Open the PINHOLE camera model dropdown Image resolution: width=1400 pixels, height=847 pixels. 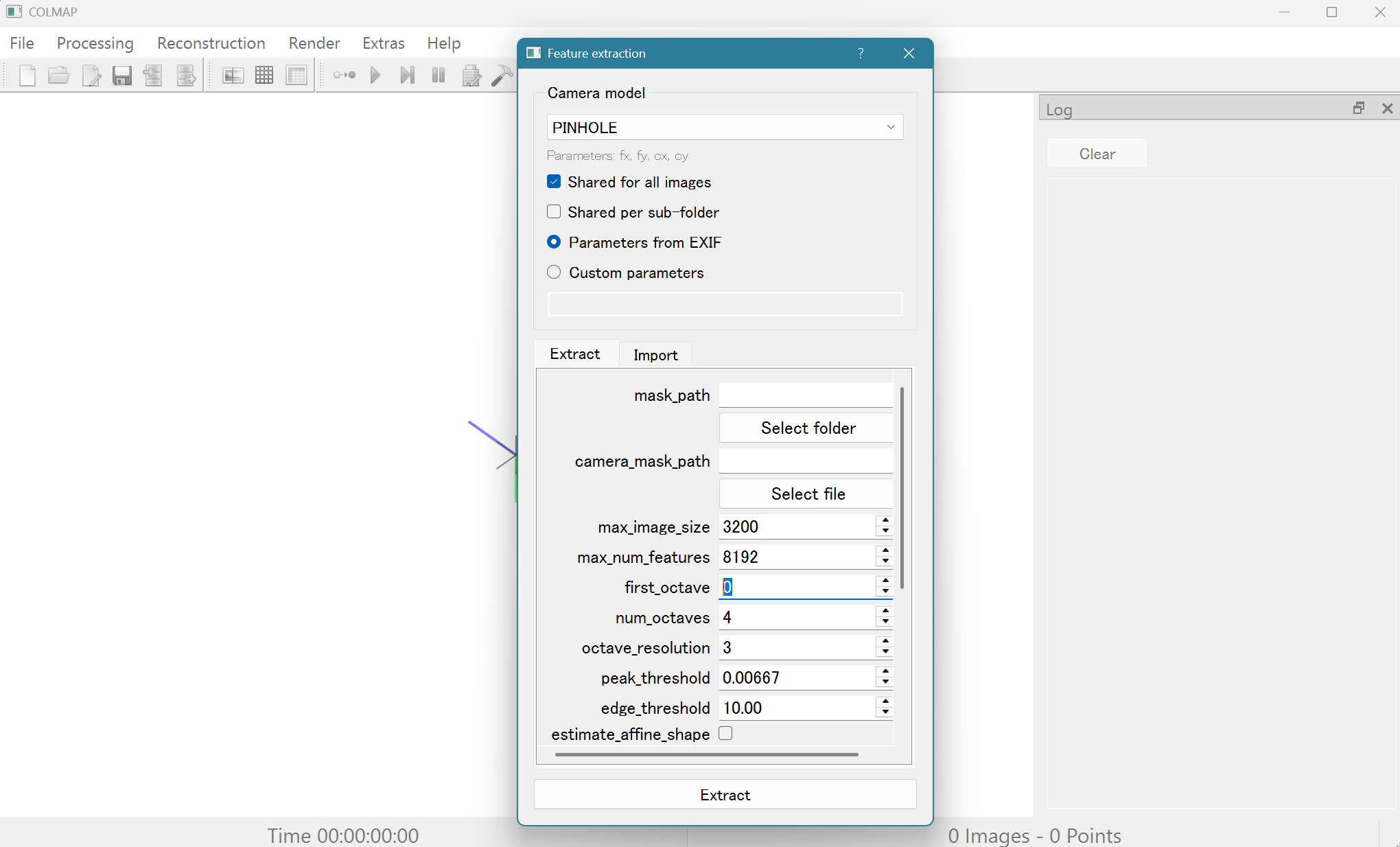(725, 128)
